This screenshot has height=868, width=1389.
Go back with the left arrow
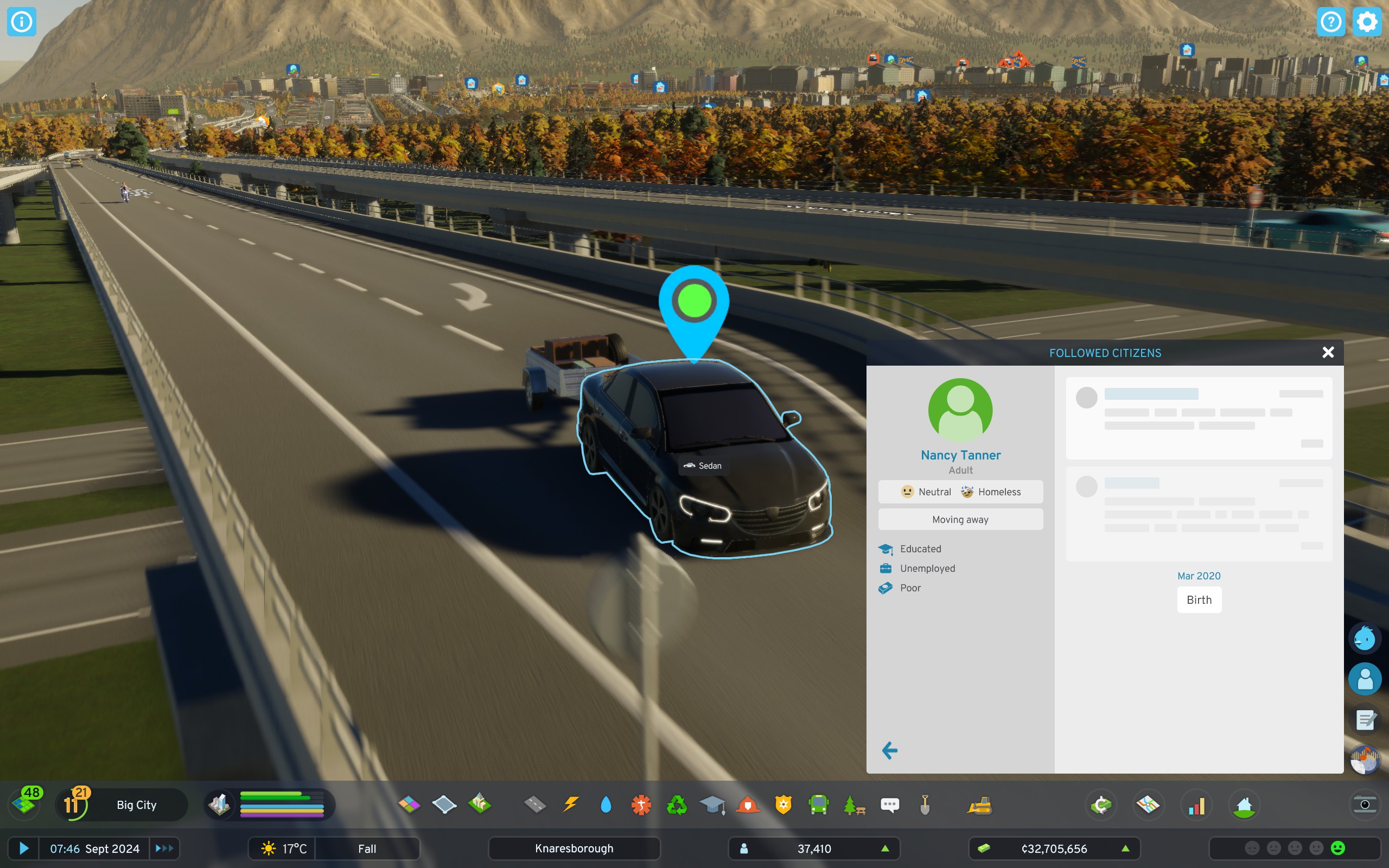[x=890, y=750]
